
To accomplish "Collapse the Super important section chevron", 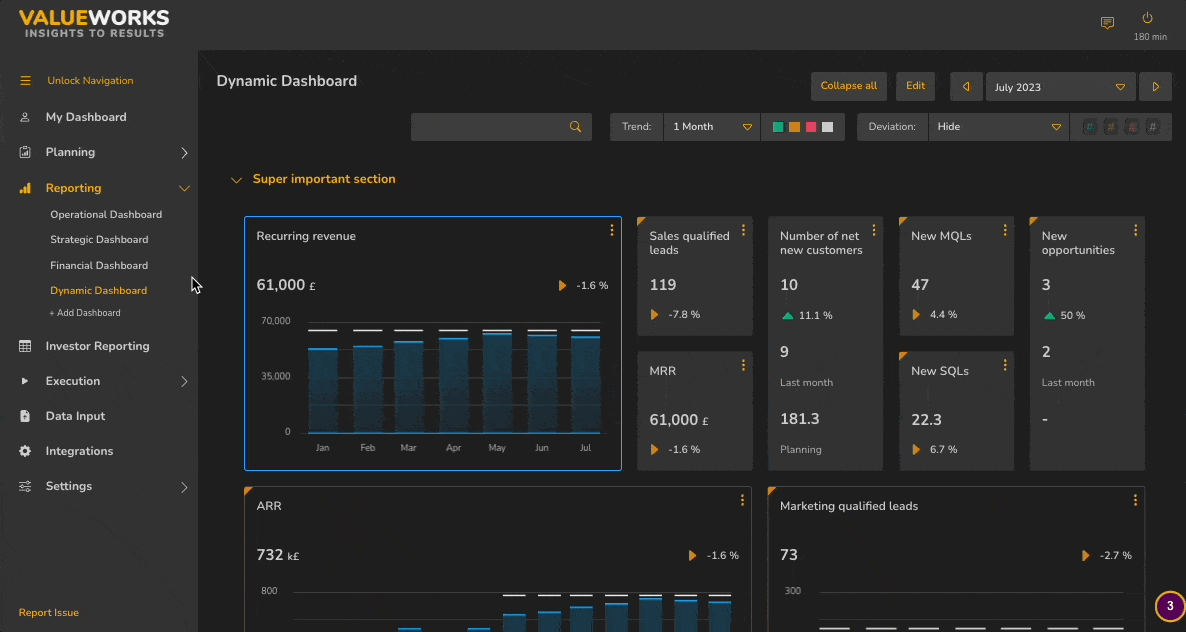I will pos(236,180).
